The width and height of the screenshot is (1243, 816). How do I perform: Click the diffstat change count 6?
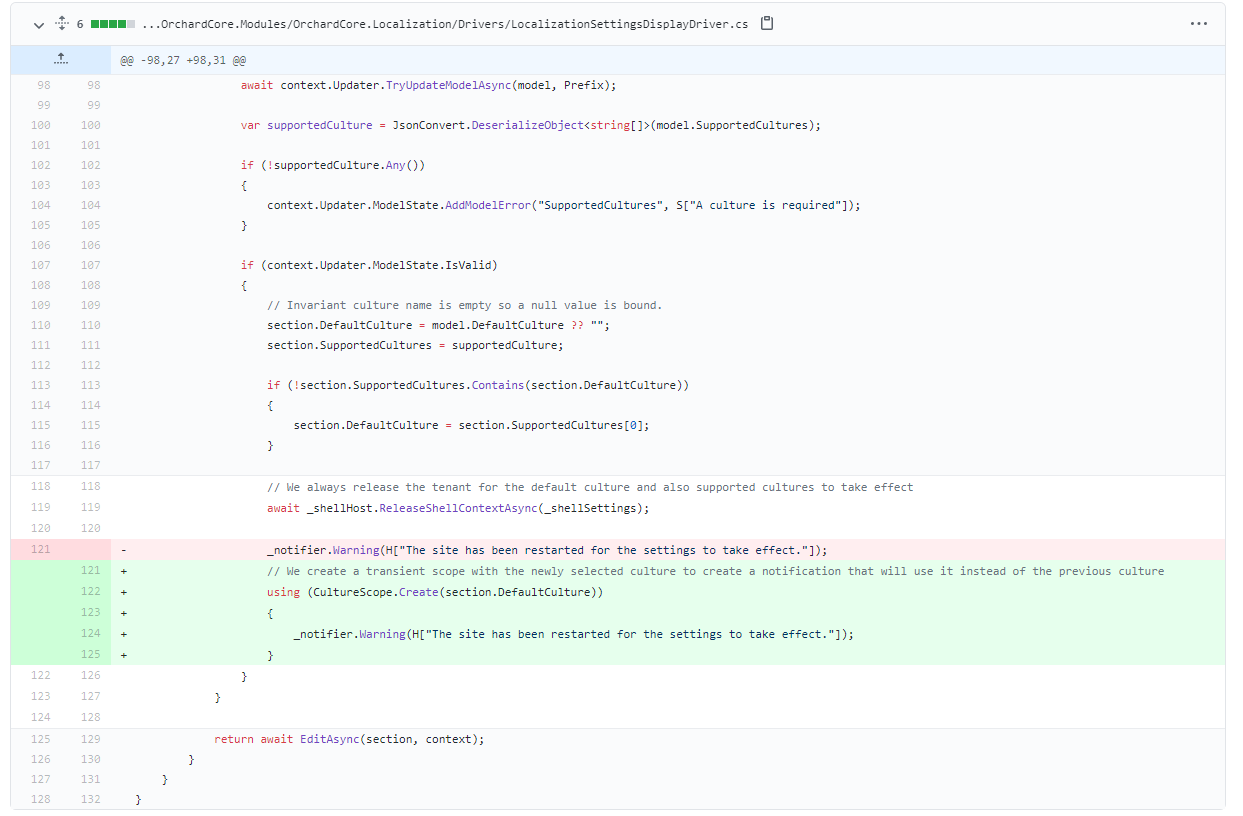tap(80, 24)
